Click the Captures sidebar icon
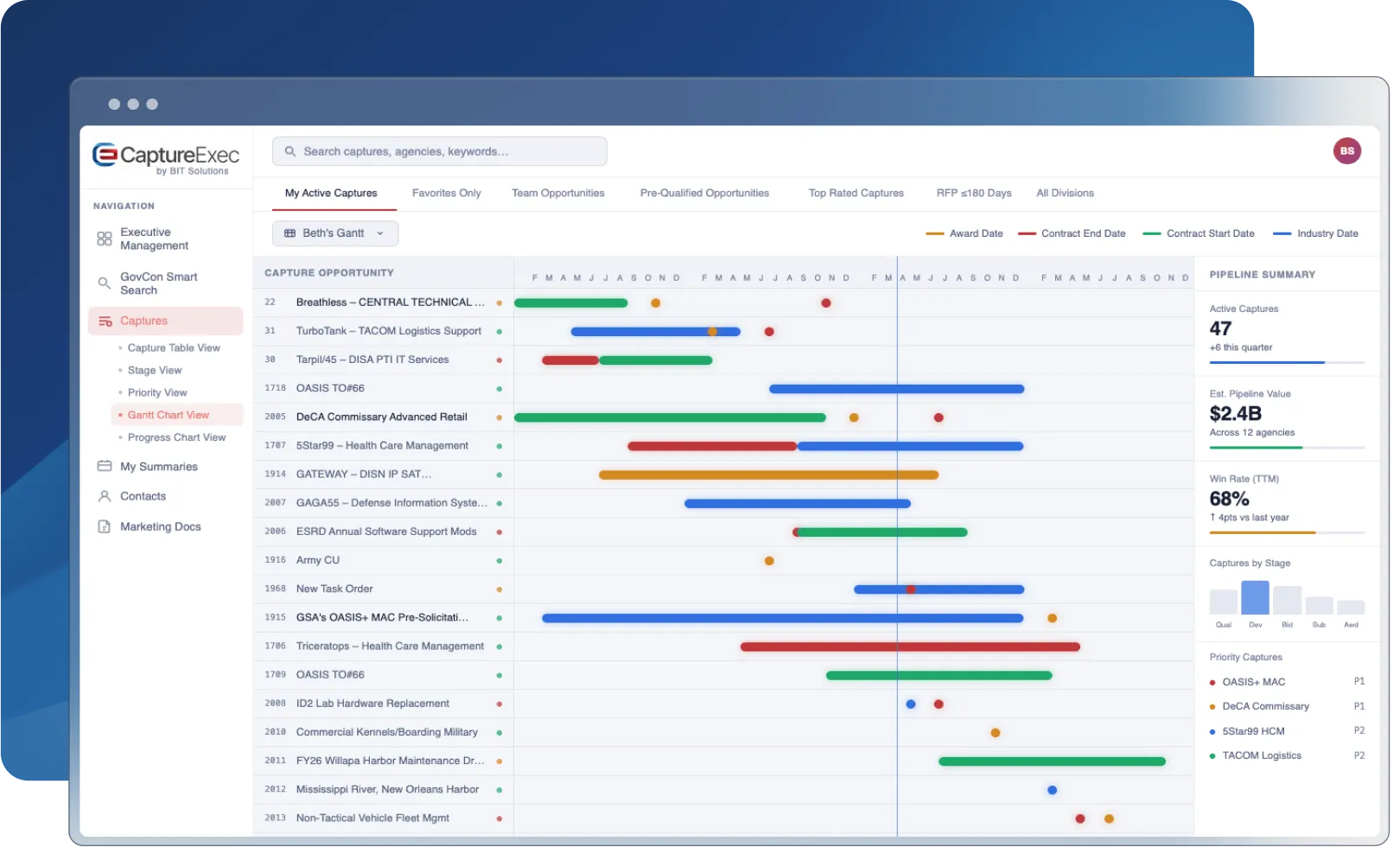1400x860 pixels. [x=105, y=322]
